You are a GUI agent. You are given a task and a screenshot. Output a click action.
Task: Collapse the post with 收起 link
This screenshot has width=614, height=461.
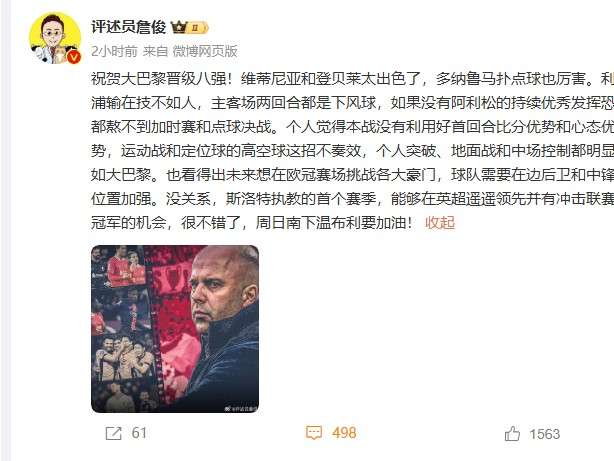pyautogui.click(x=440, y=222)
